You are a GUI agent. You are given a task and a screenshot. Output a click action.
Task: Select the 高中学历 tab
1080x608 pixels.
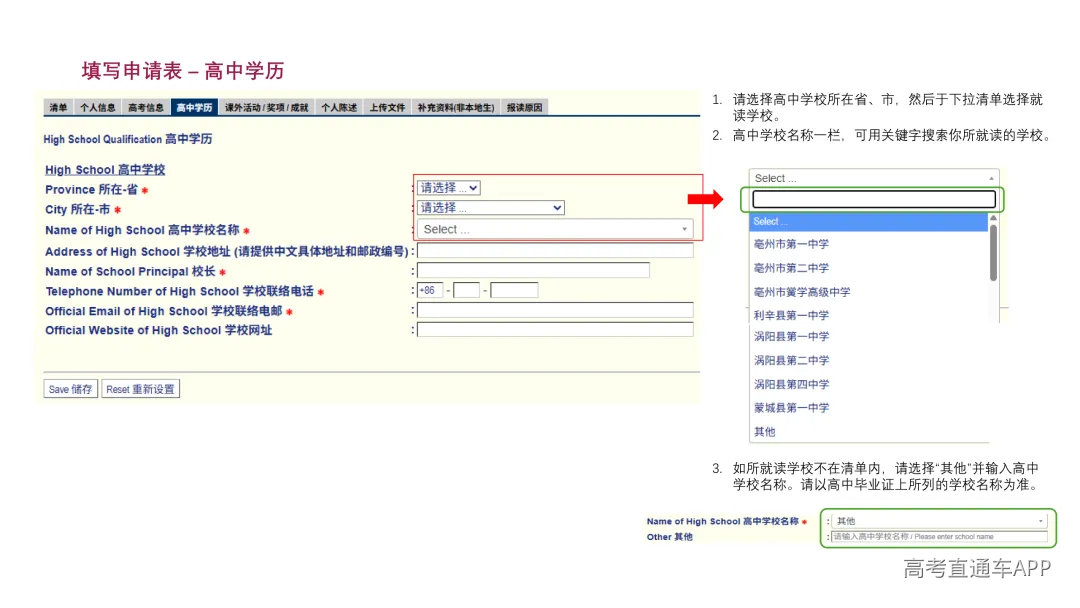click(194, 107)
